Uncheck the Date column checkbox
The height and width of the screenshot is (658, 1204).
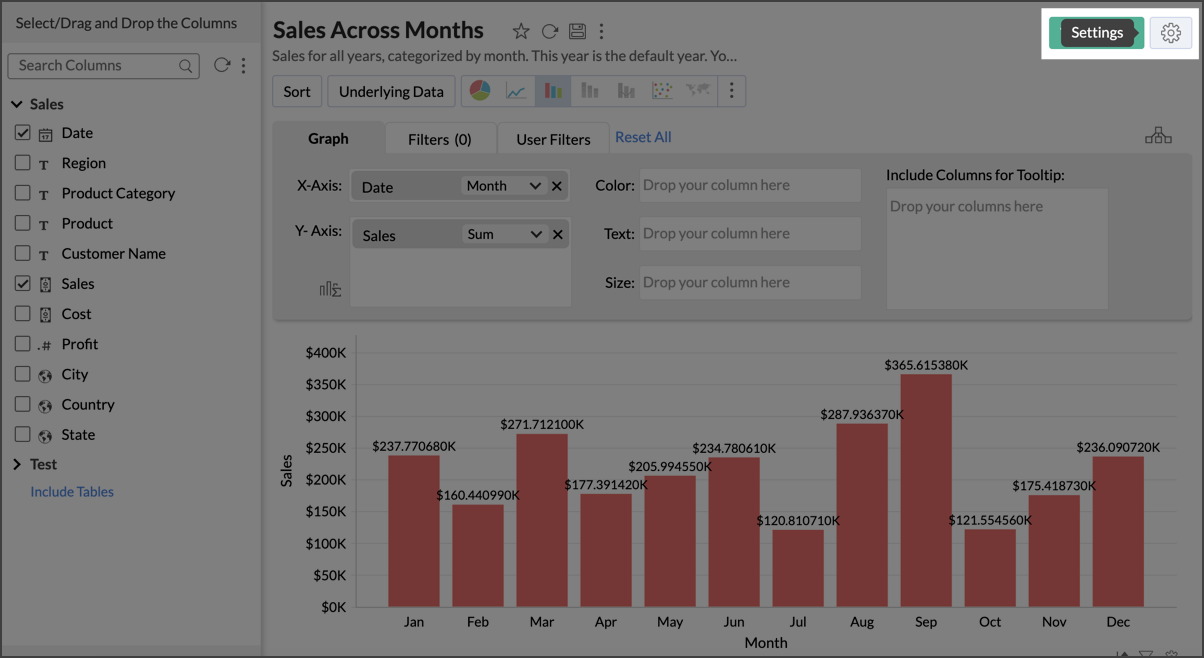pyautogui.click(x=22, y=132)
